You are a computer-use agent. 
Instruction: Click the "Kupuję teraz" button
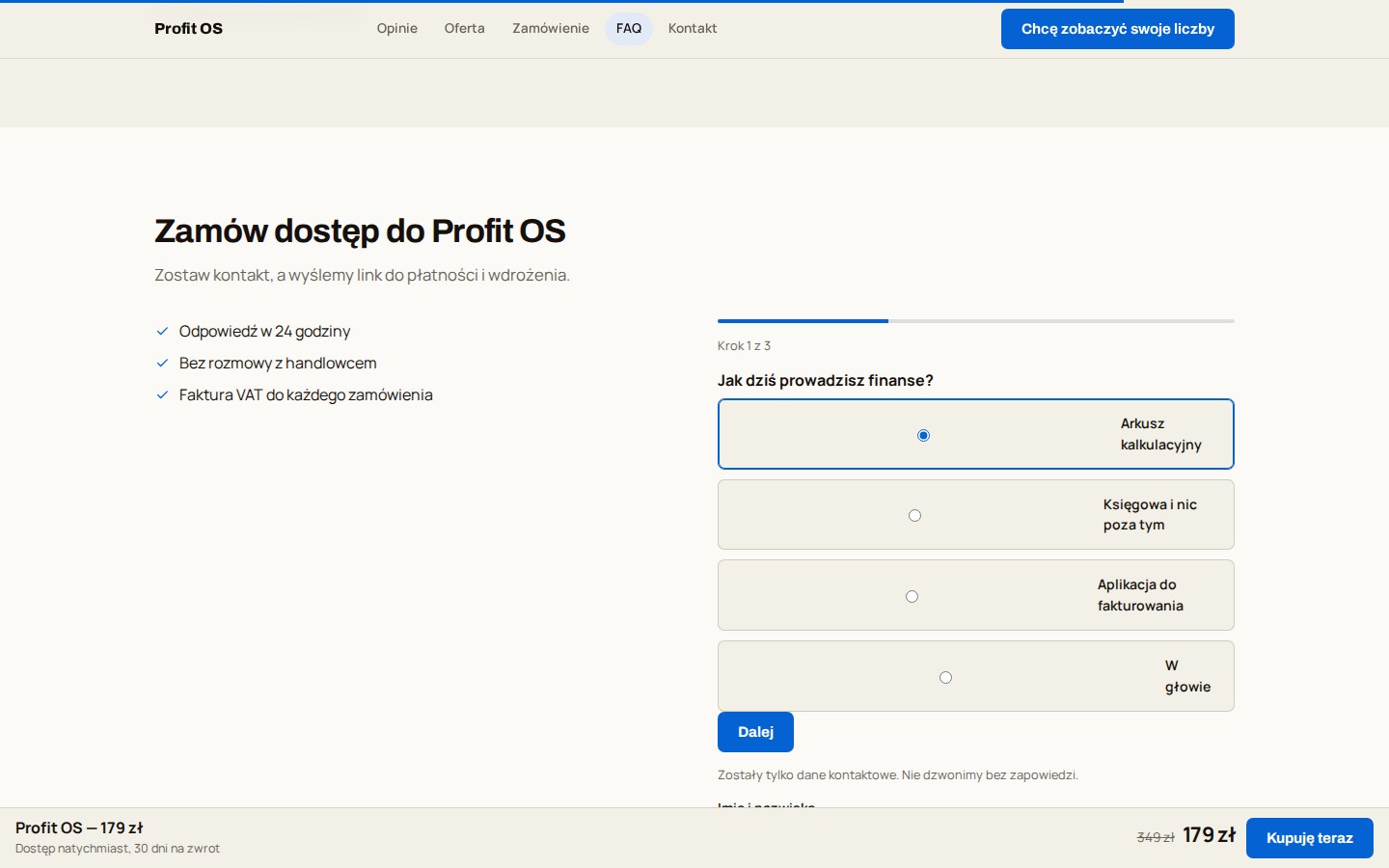point(1310,838)
